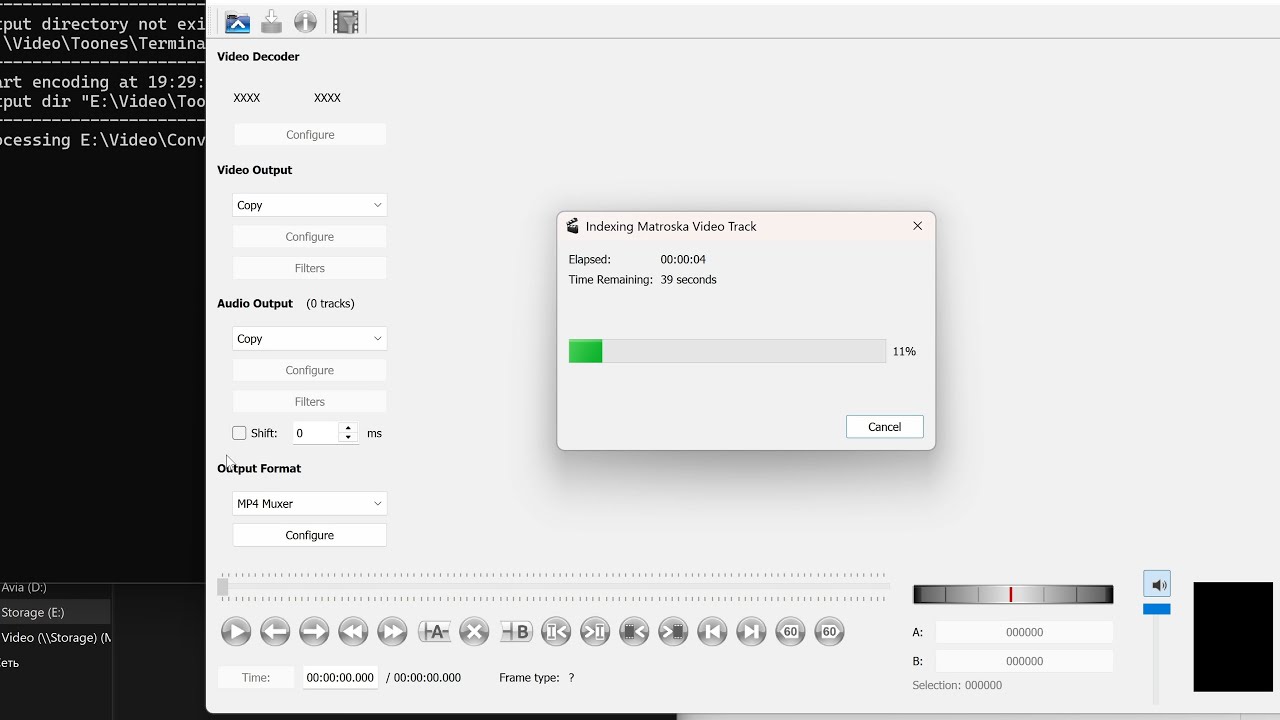Click the timeline navigation slider handle

coord(223,588)
